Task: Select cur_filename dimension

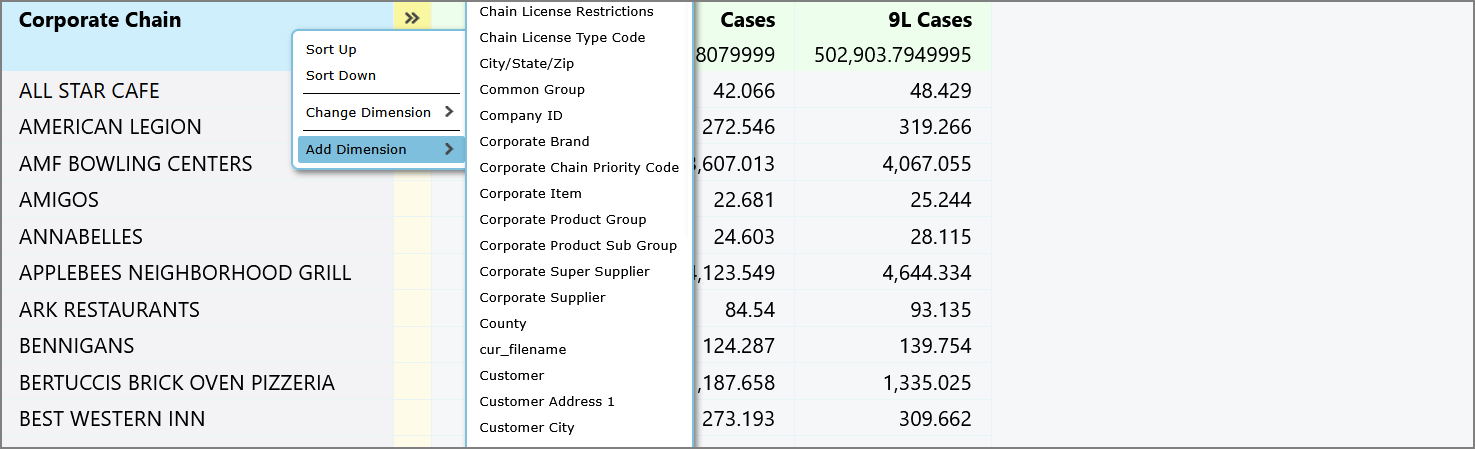Action: tap(523, 350)
